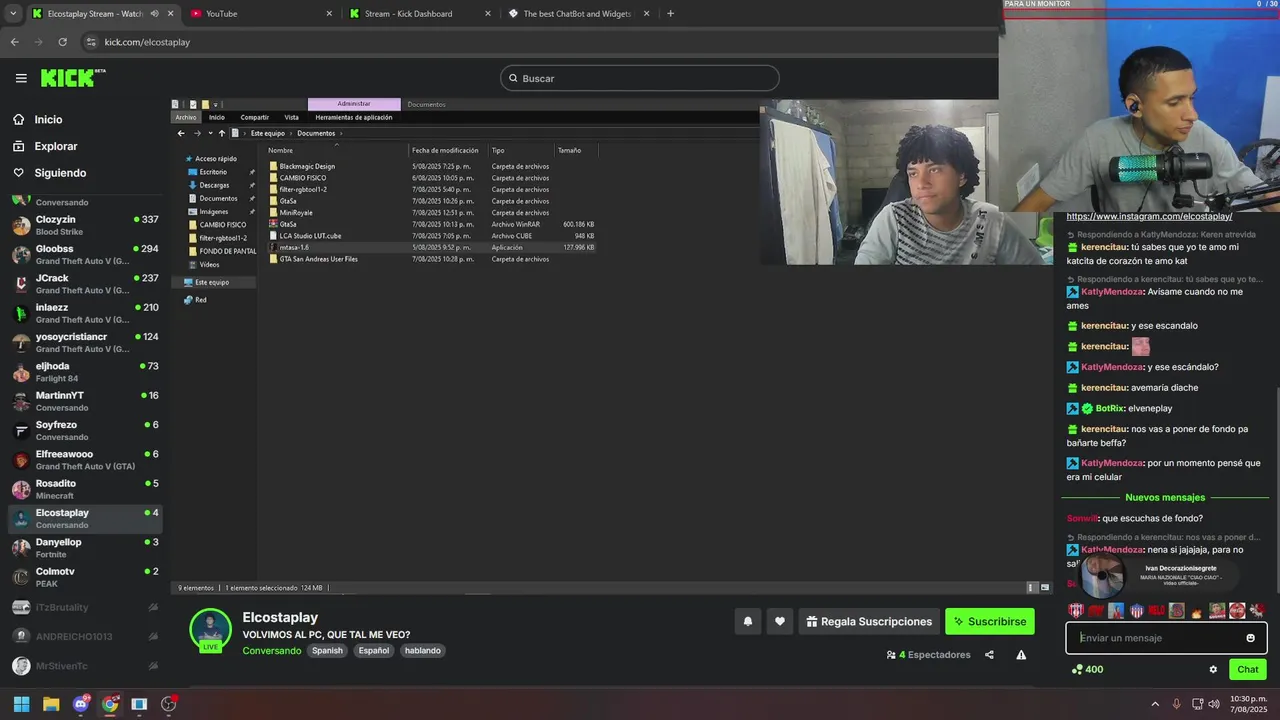The image size is (1280, 720).
Task: Open chat settings gear
Action: pos(1213,669)
